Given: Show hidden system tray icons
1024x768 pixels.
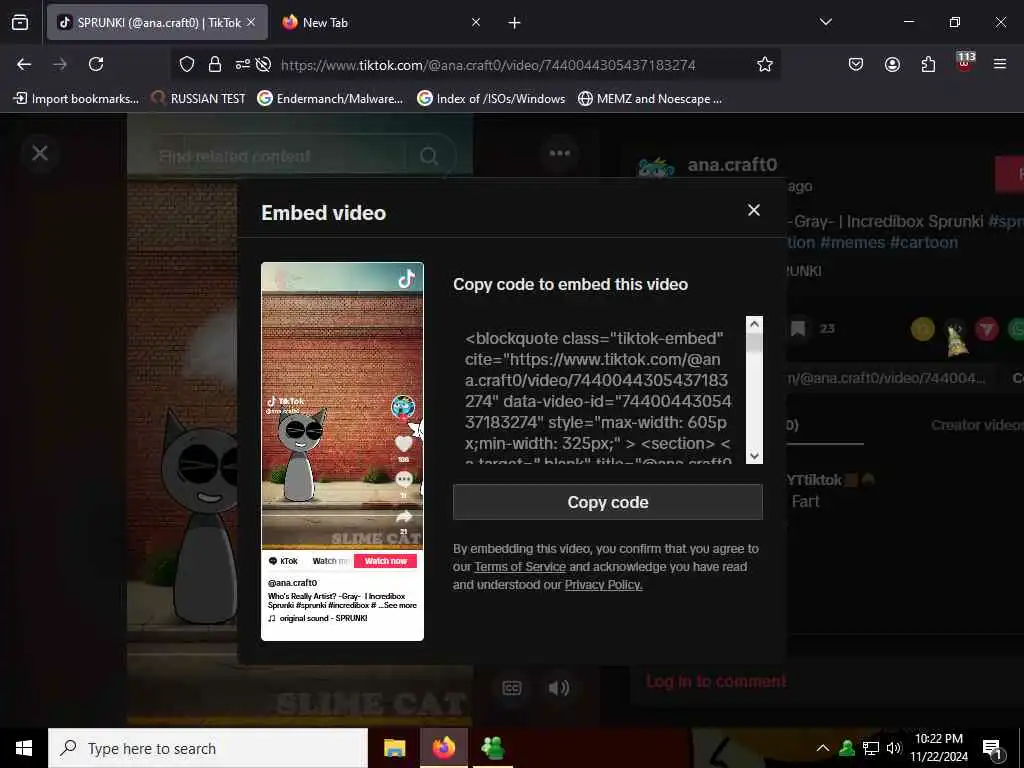Looking at the screenshot, I should coord(823,748).
